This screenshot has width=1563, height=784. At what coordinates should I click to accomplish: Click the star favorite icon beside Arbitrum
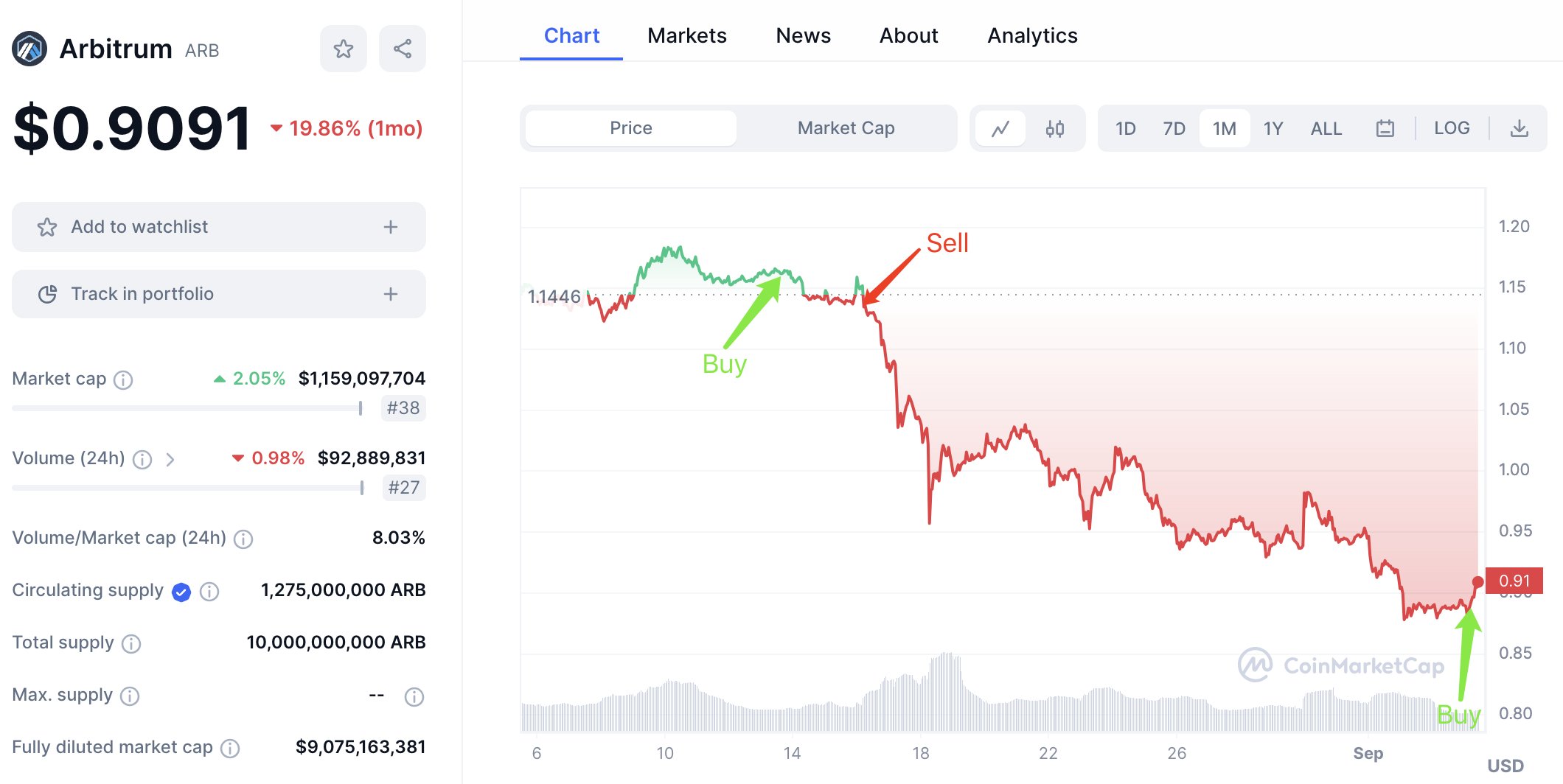pos(343,49)
